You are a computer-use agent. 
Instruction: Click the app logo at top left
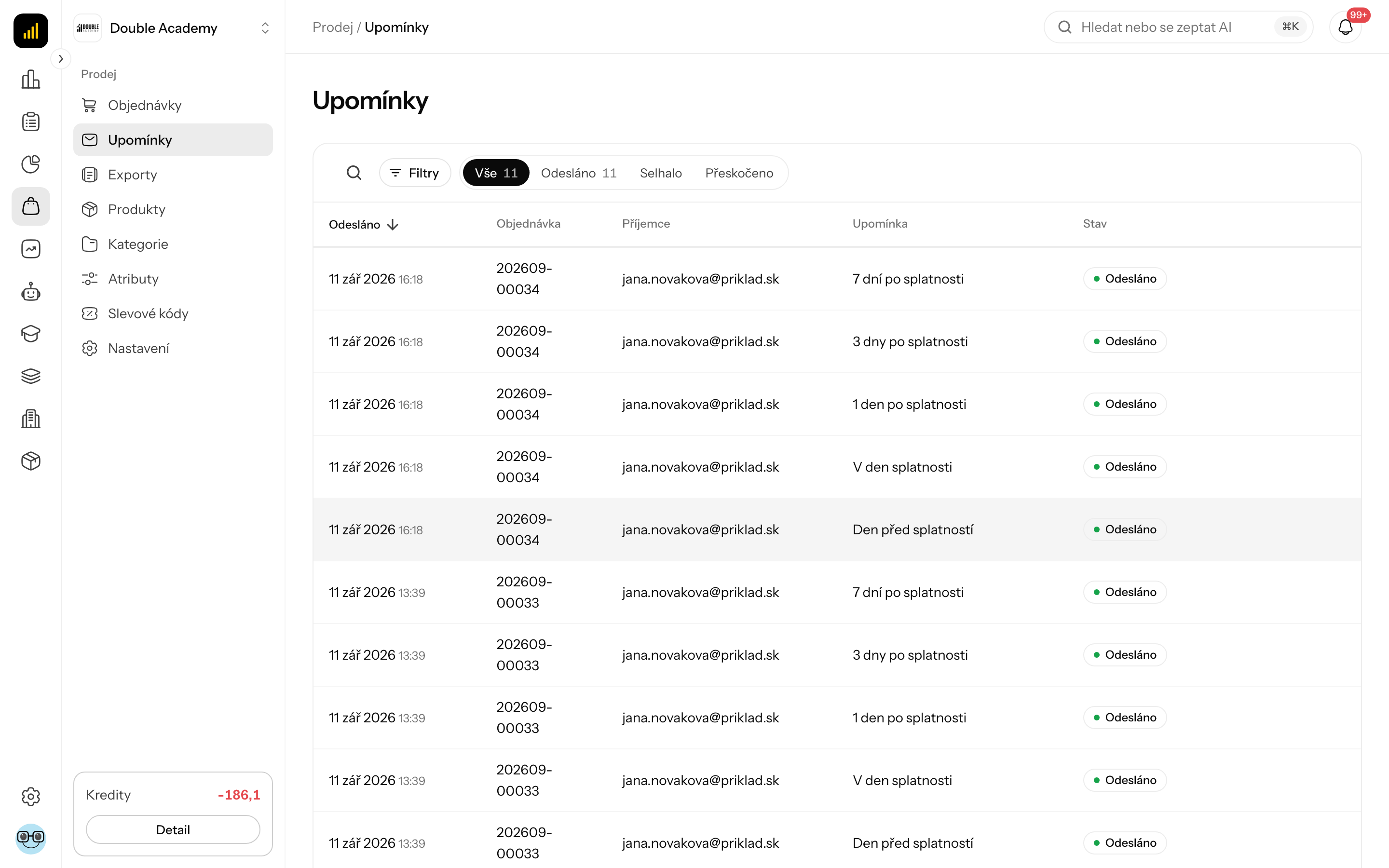[30, 30]
